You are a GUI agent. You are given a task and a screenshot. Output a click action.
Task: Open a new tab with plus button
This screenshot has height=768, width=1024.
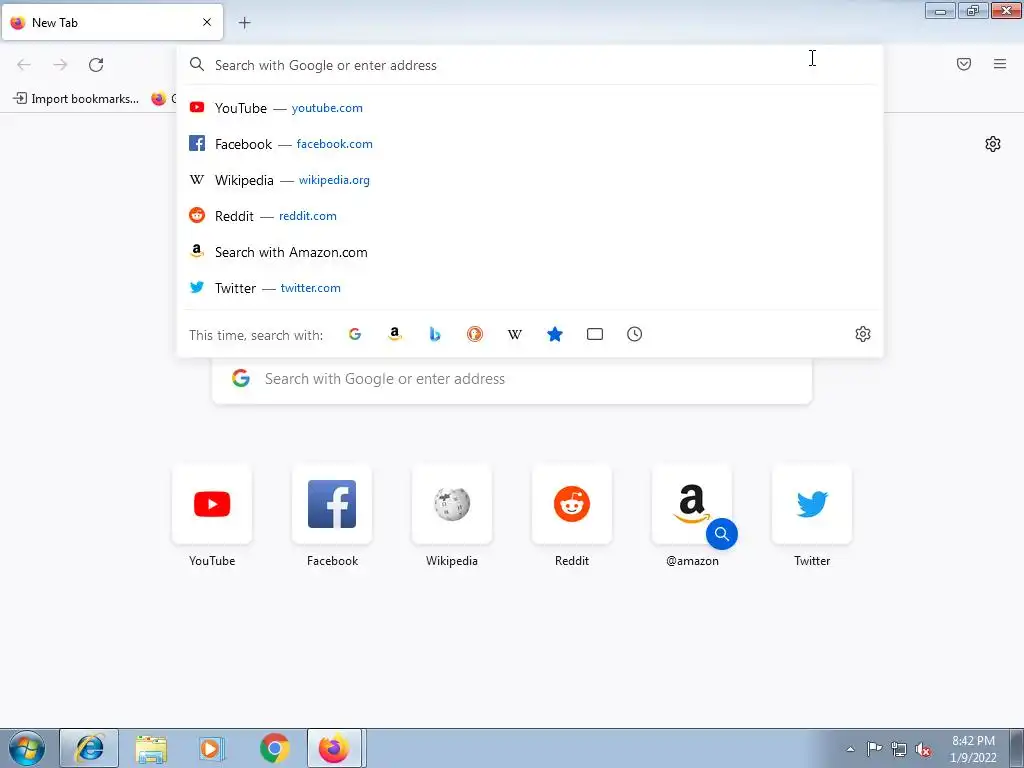tap(244, 23)
